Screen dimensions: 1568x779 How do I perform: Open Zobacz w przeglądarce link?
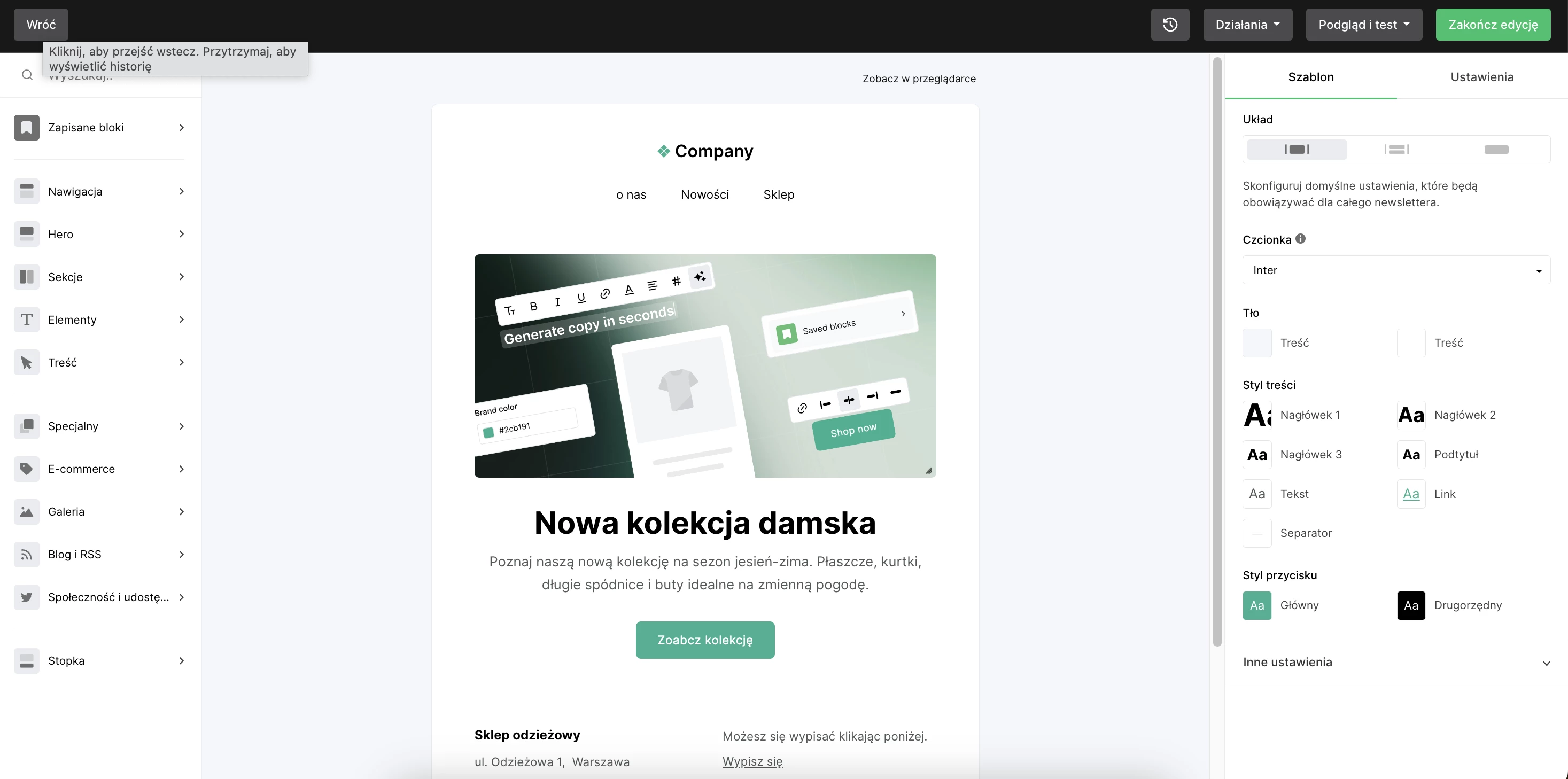tap(919, 79)
